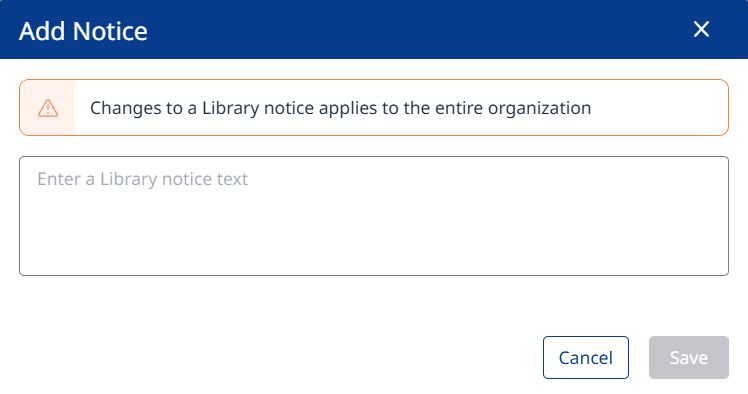Click the pale orange warning icon panel
This screenshot has width=748, height=394.
coord(48,107)
